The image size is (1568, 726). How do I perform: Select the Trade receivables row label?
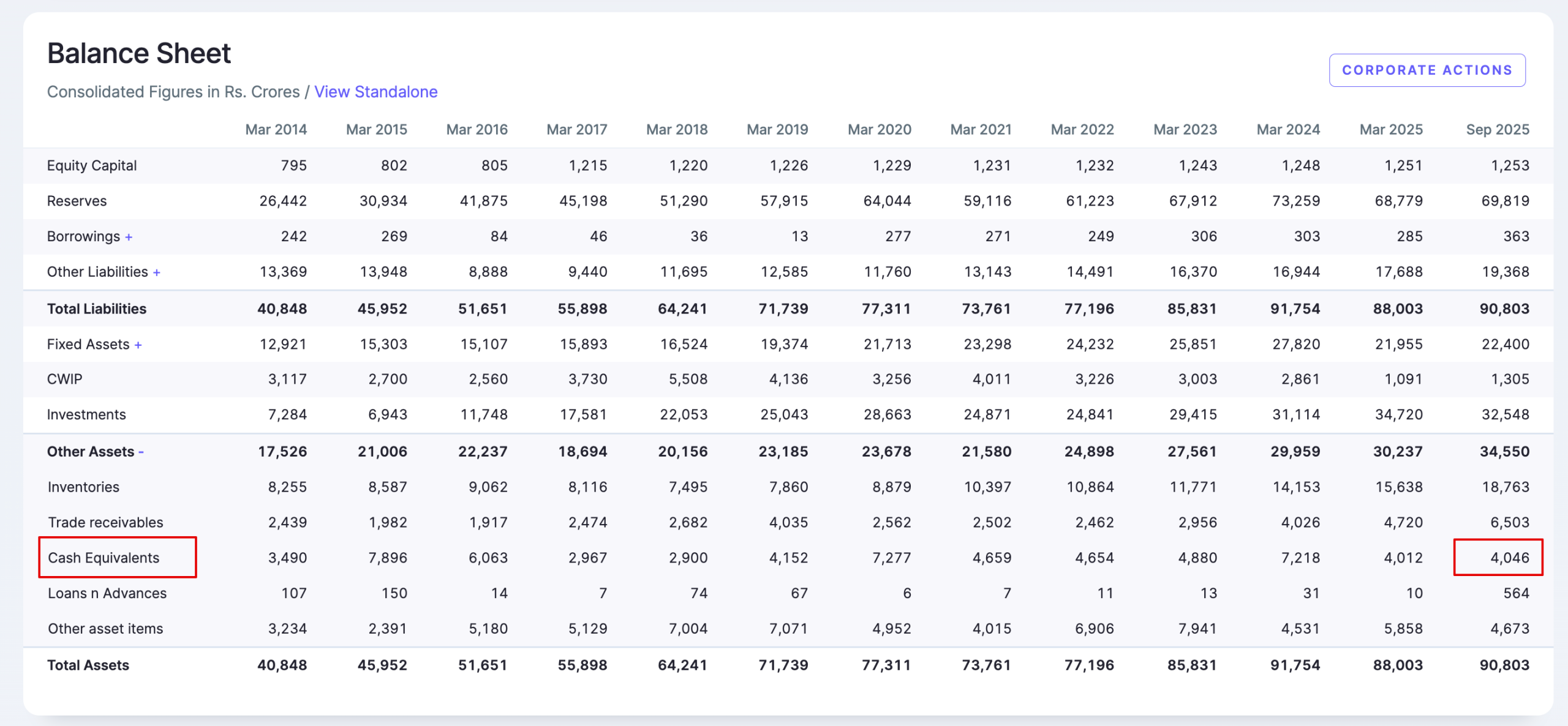[x=105, y=522]
